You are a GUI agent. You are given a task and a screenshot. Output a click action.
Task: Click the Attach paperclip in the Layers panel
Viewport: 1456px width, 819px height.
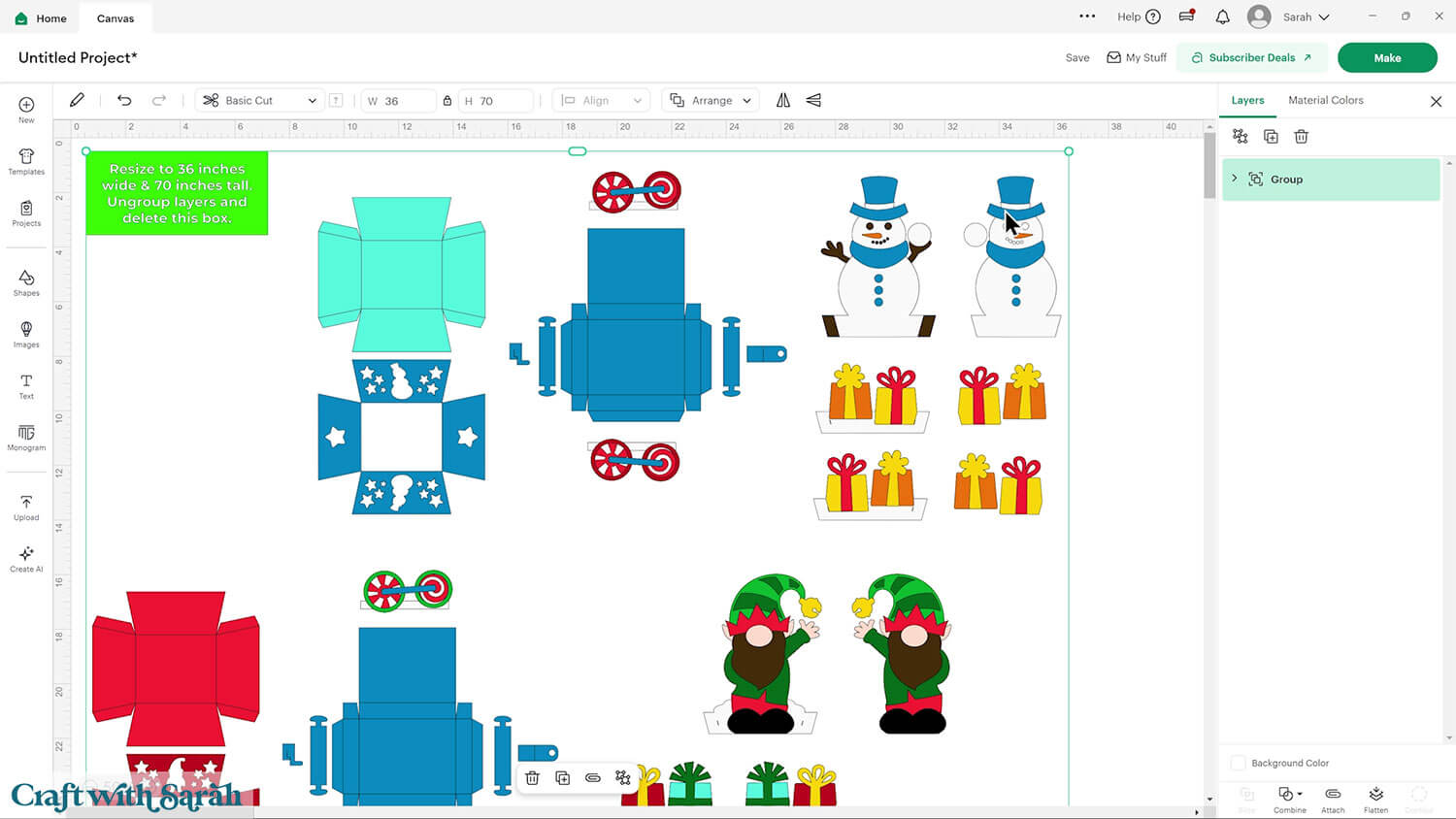(1333, 798)
